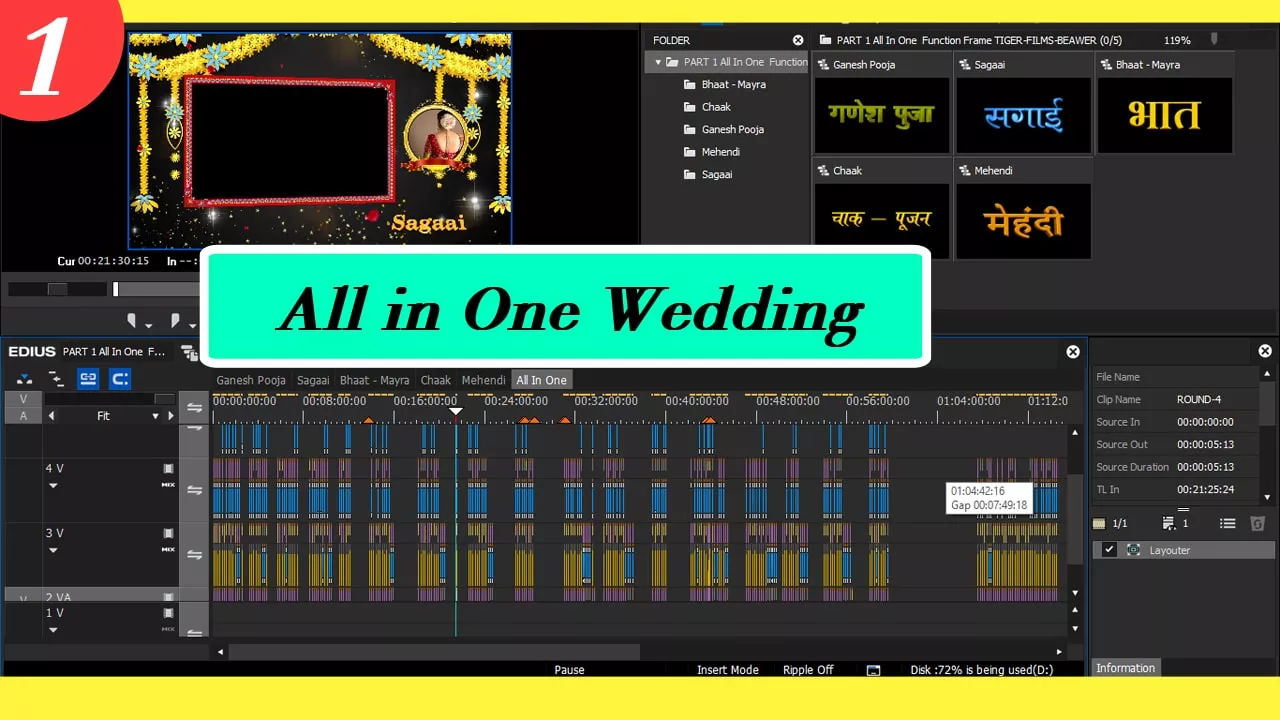
Task: Click the sequence settings icon beside project name
Action: click(x=188, y=352)
